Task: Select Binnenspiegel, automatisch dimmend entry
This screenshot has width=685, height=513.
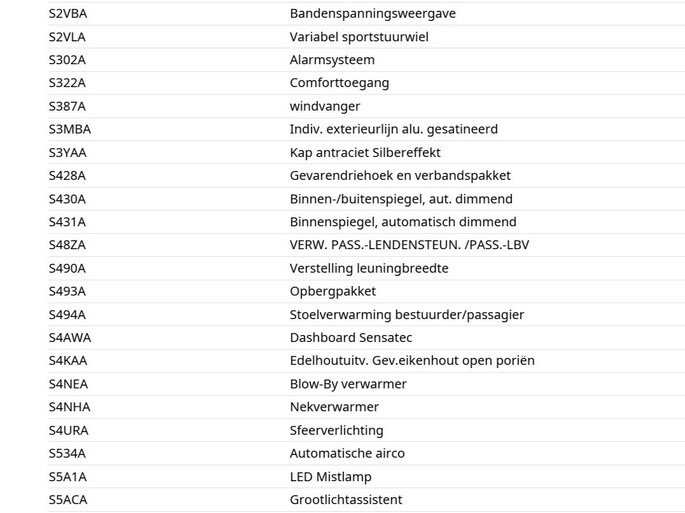Action: (403, 222)
